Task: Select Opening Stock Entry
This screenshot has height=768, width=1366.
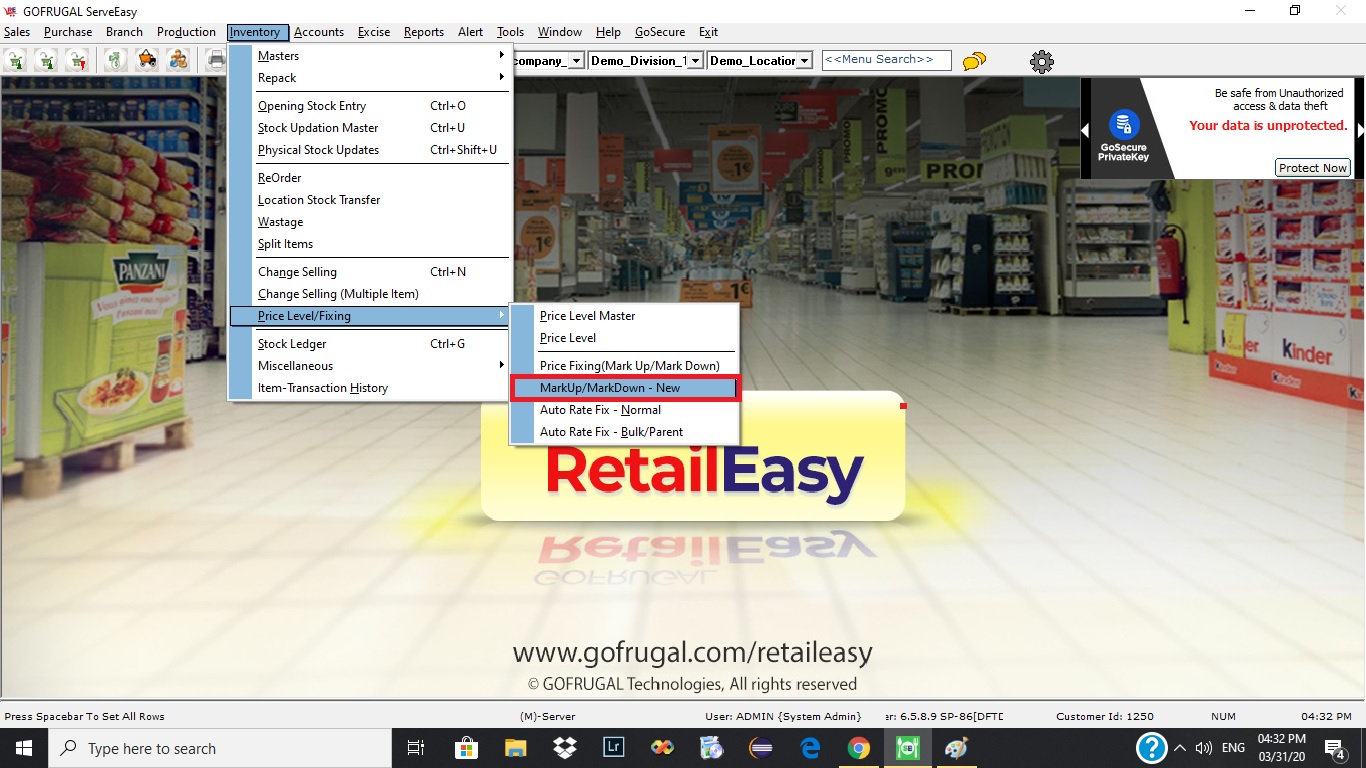Action: pos(370,106)
